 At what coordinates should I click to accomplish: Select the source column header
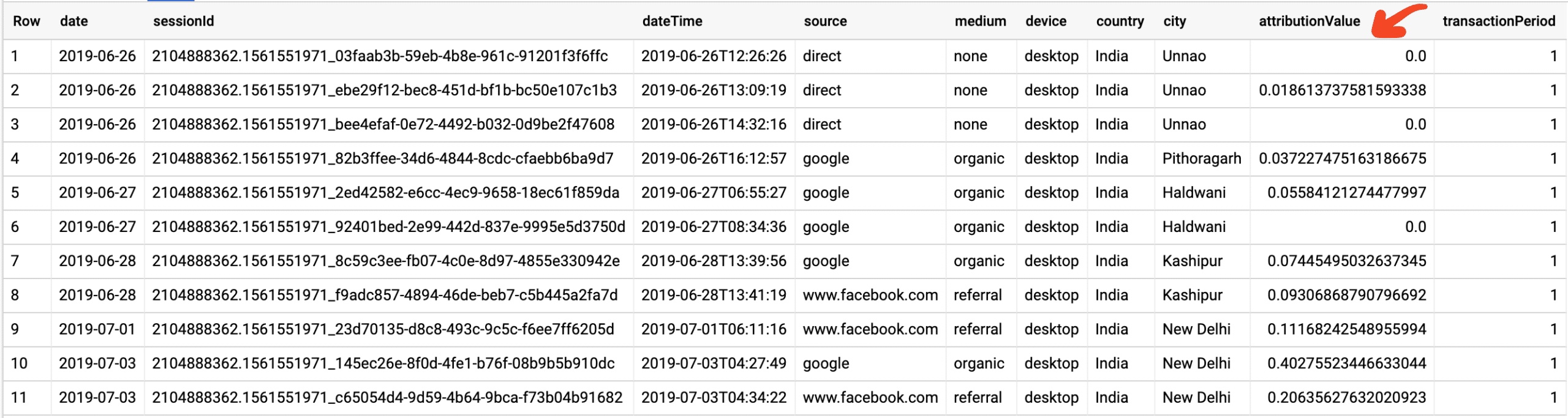point(825,21)
